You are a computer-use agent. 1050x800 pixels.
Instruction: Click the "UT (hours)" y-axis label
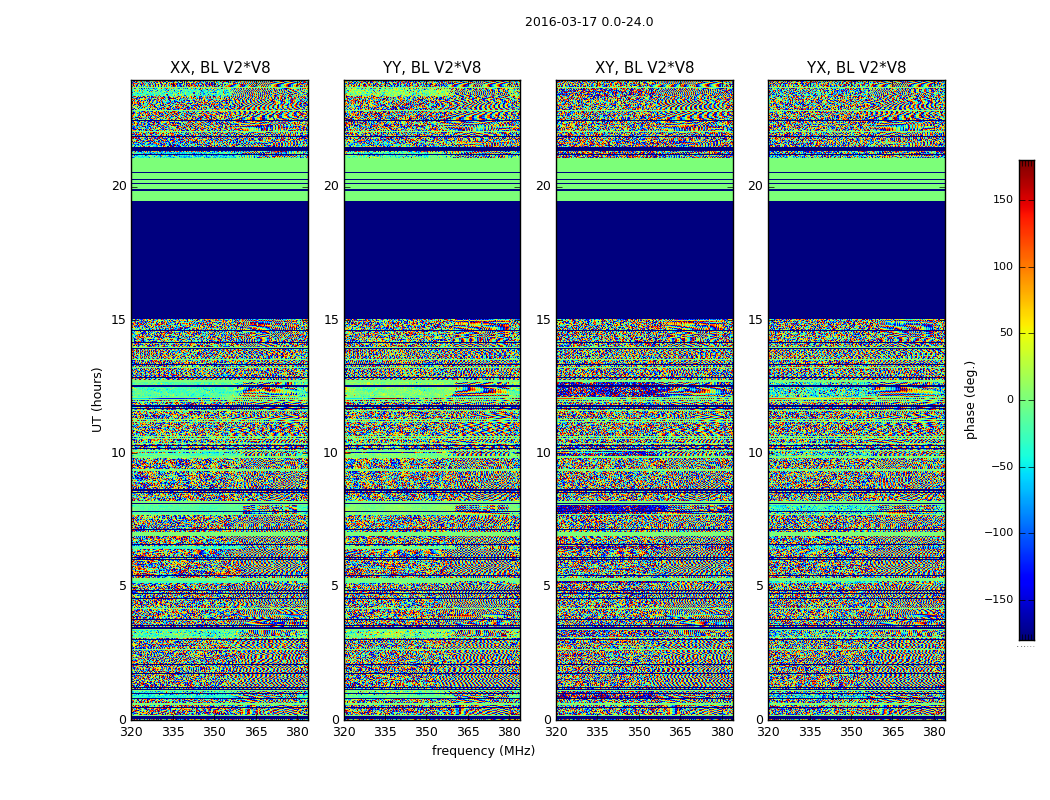tap(97, 400)
